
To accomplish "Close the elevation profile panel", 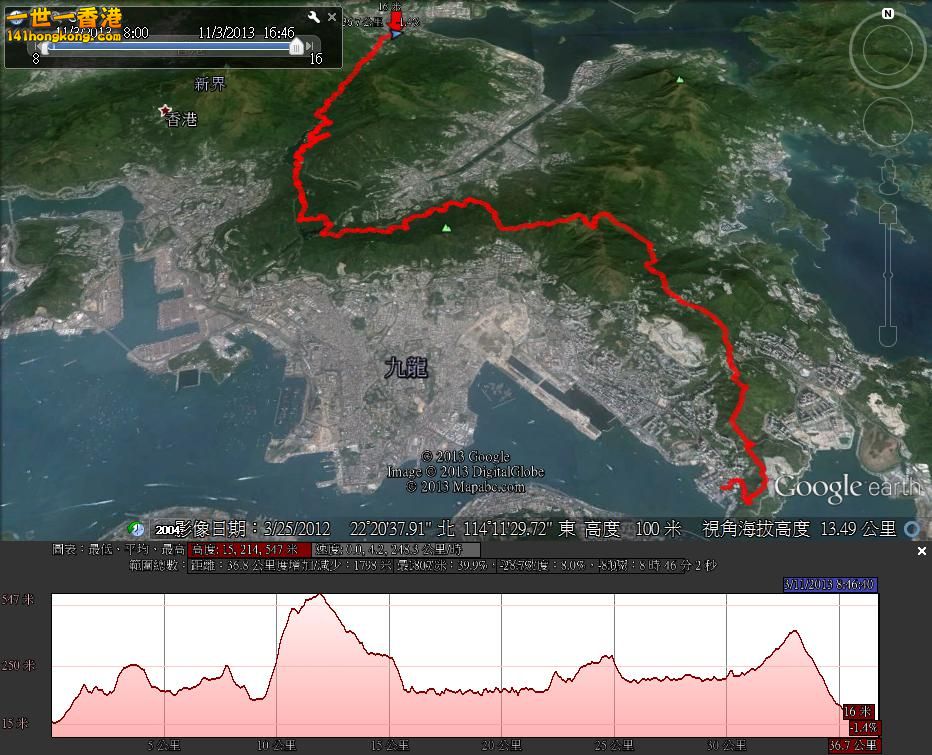I will coord(921,551).
